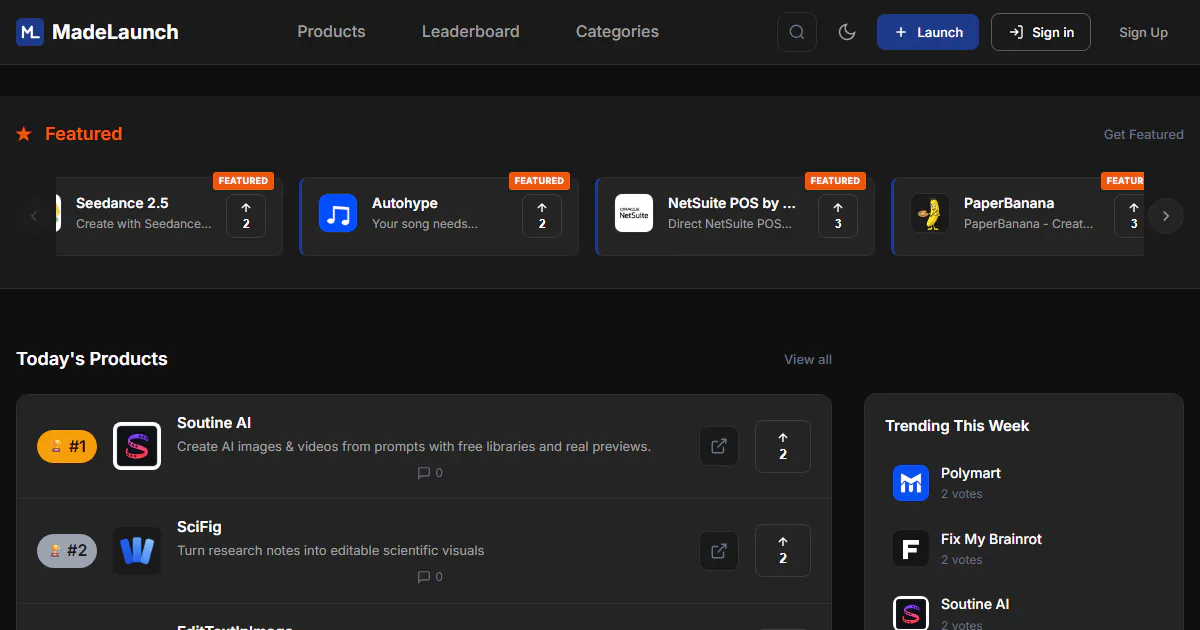Screen dimensions: 1200x630
Task: Click the Sign in button
Action: click(1041, 32)
